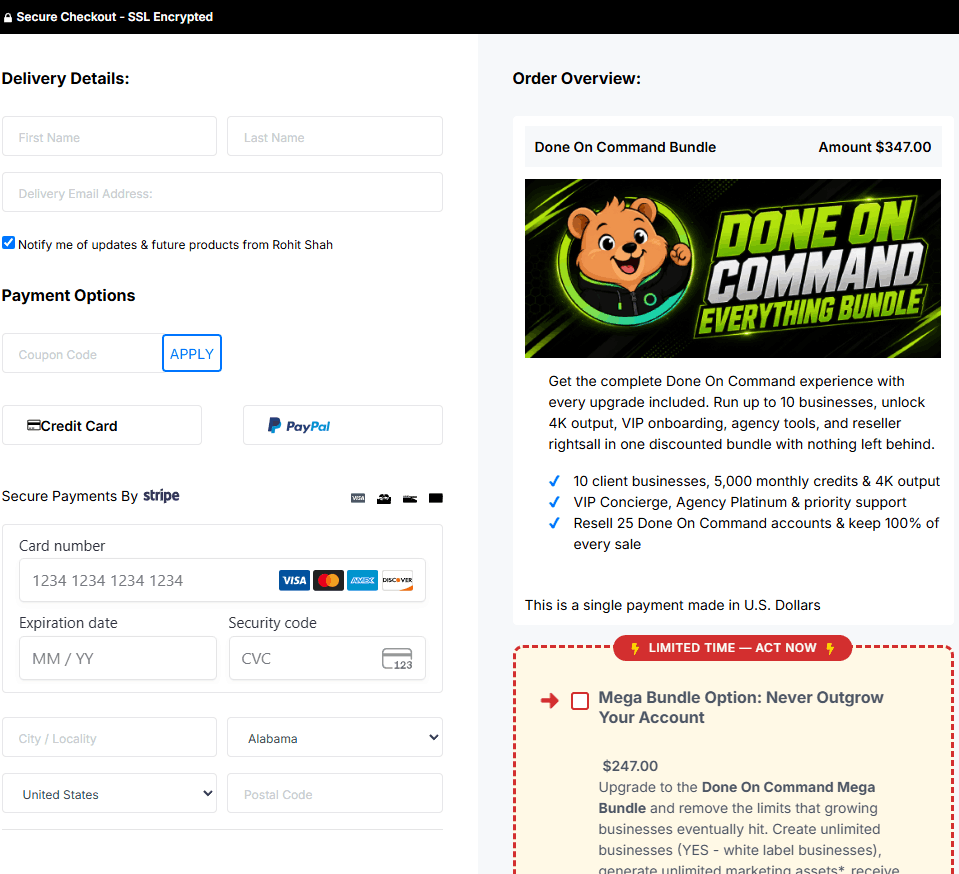This screenshot has width=959, height=874.
Task: Click the Payment Options heading
Action: tap(68, 295)
